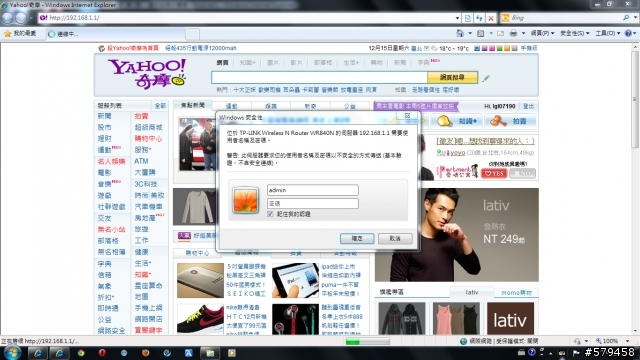
Task: Expand the Bing search provider dropdown
Action: coord(635,18)
